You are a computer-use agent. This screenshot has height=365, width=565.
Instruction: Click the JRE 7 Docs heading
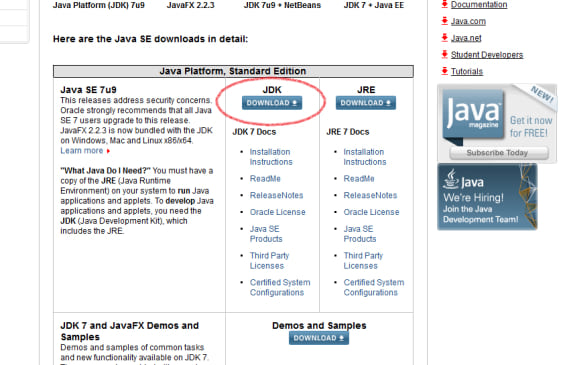348,132
